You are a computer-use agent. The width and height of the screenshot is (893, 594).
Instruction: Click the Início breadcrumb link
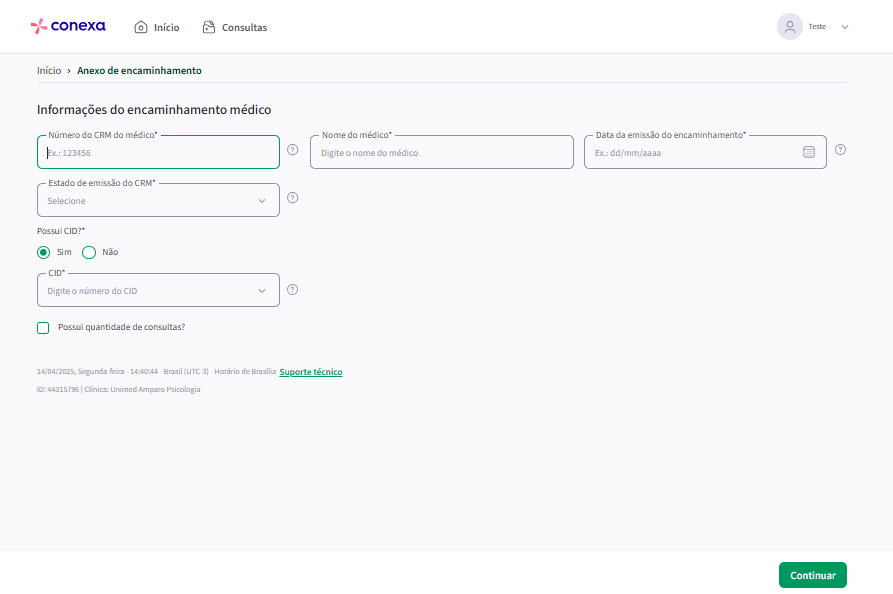[49, 71]
